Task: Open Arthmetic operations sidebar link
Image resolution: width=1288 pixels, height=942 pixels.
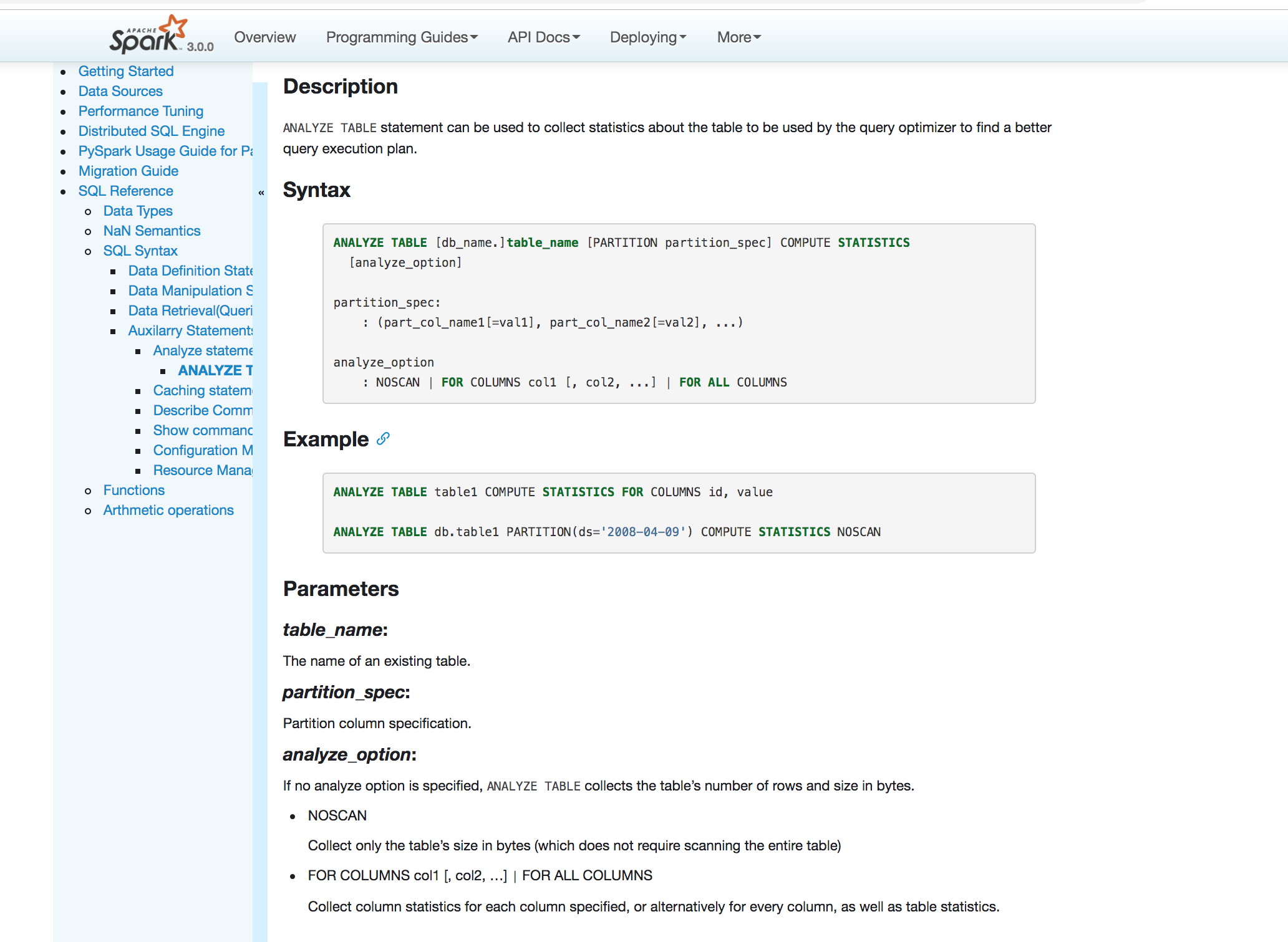Action: click(x=168, y=510)
